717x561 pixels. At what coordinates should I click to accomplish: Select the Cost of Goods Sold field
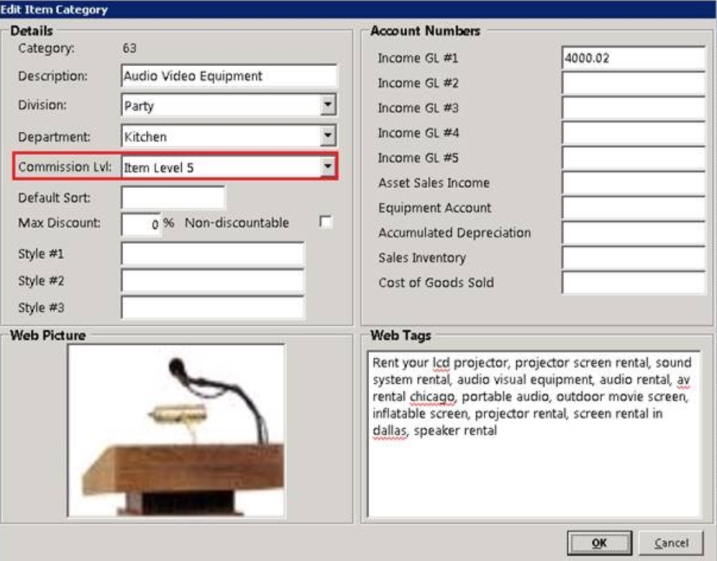pyautogui.click(x=632, y=283)
